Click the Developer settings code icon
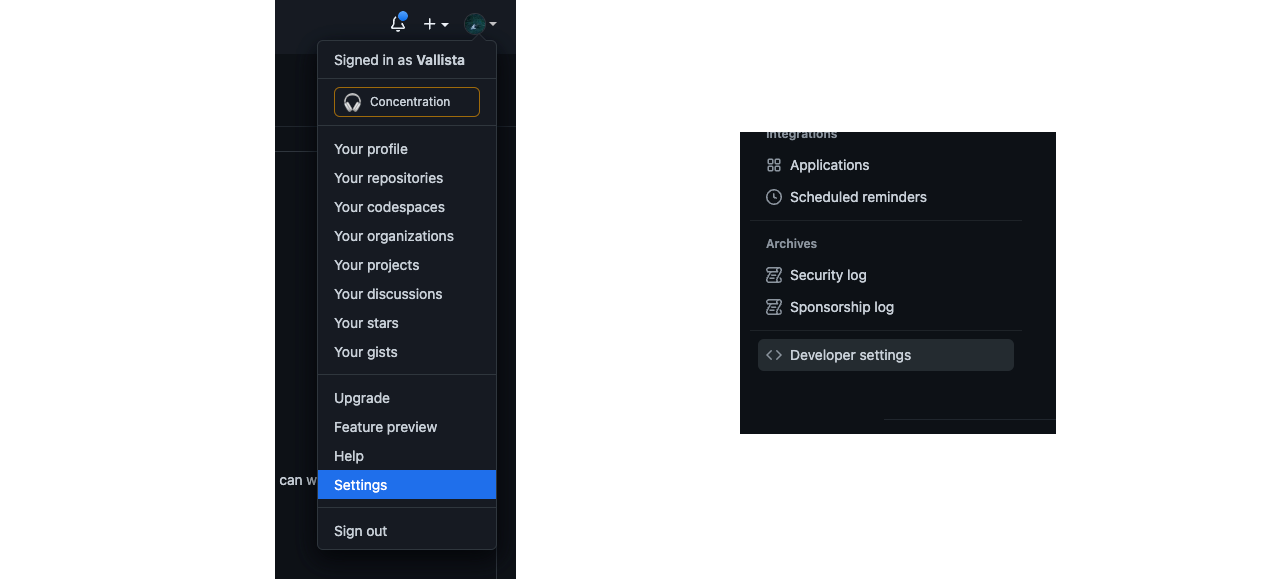The image size is (1280, 579). (x=774, y=355)
